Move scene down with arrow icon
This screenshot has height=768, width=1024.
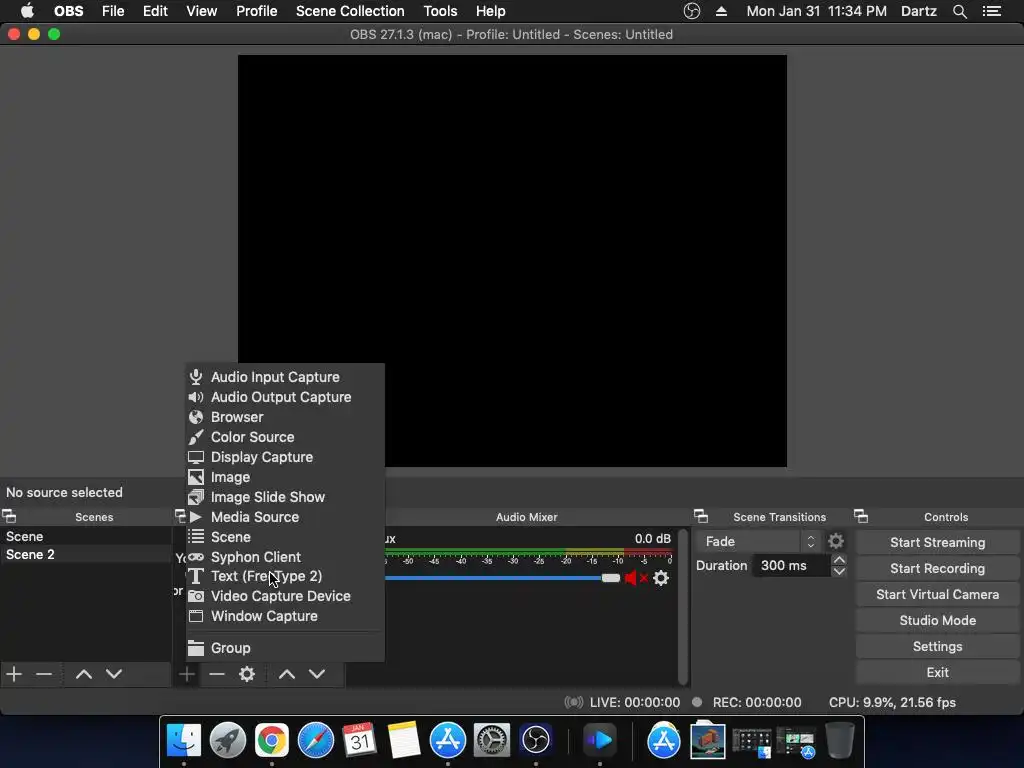point(114,674)
